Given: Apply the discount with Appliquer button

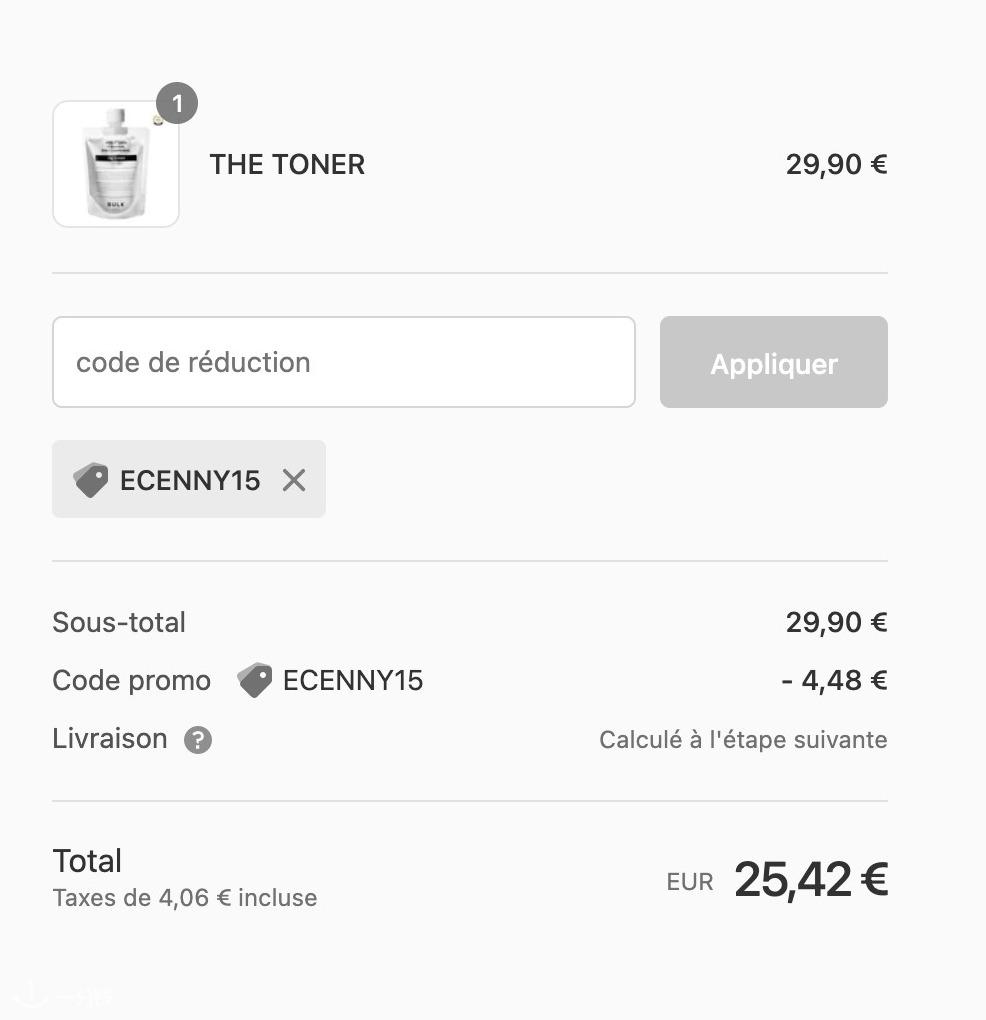Looking at the screenshot, I should tap(774, 362).
